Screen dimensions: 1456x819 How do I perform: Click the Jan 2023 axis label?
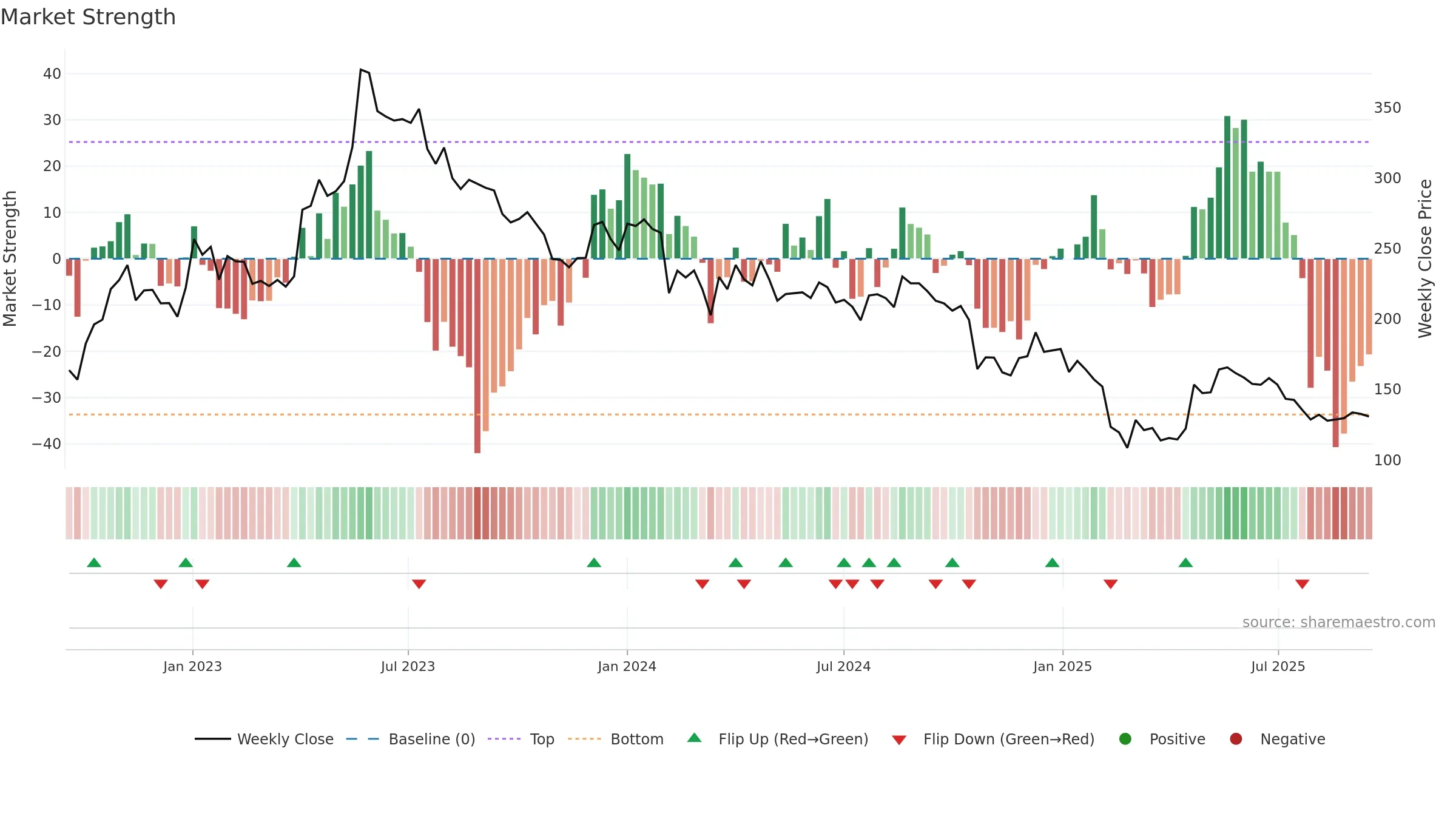tap(192, 666)
